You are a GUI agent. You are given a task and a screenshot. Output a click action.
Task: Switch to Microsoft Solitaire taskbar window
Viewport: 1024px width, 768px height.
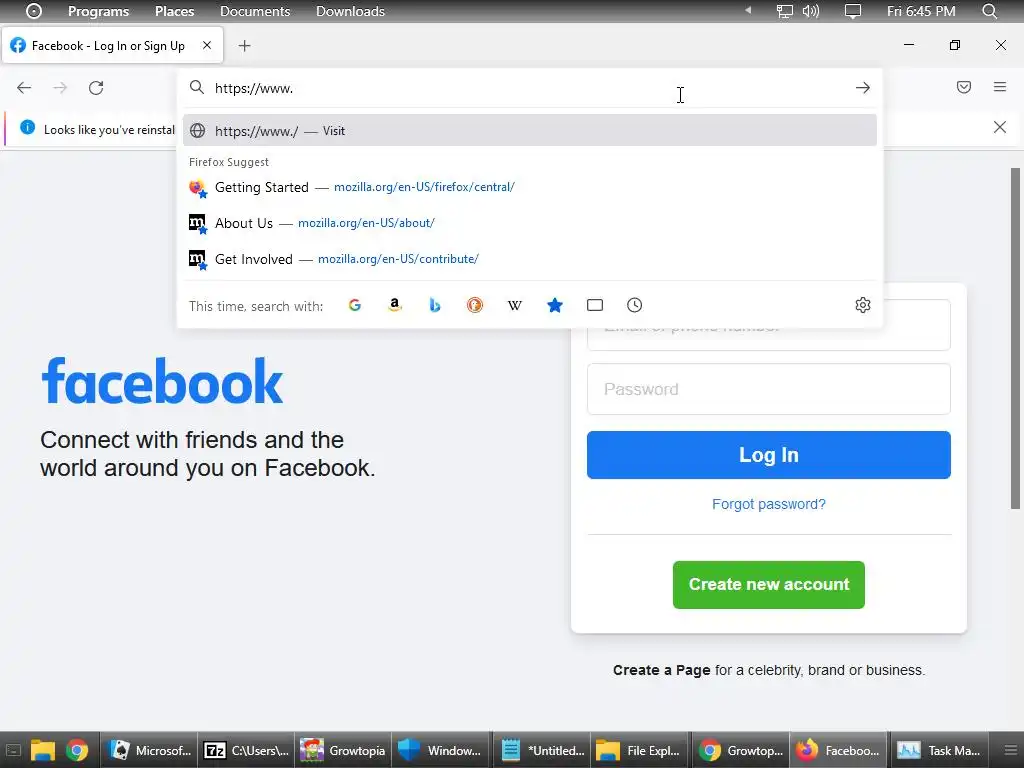point(149,750)
